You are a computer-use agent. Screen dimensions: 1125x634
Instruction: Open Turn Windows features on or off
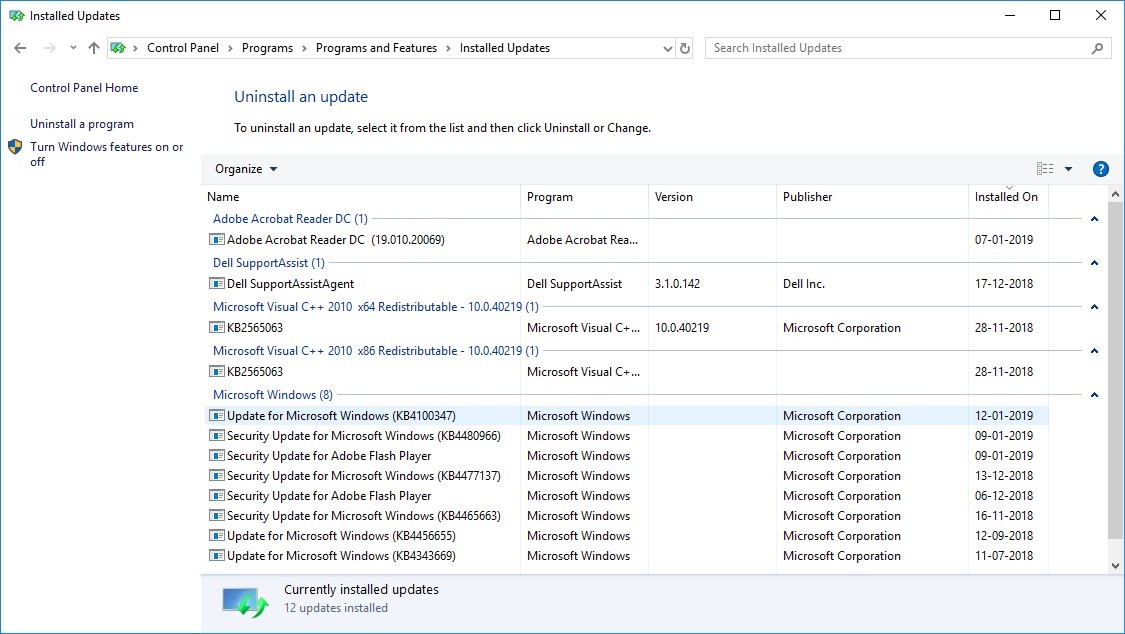(106, 154)
